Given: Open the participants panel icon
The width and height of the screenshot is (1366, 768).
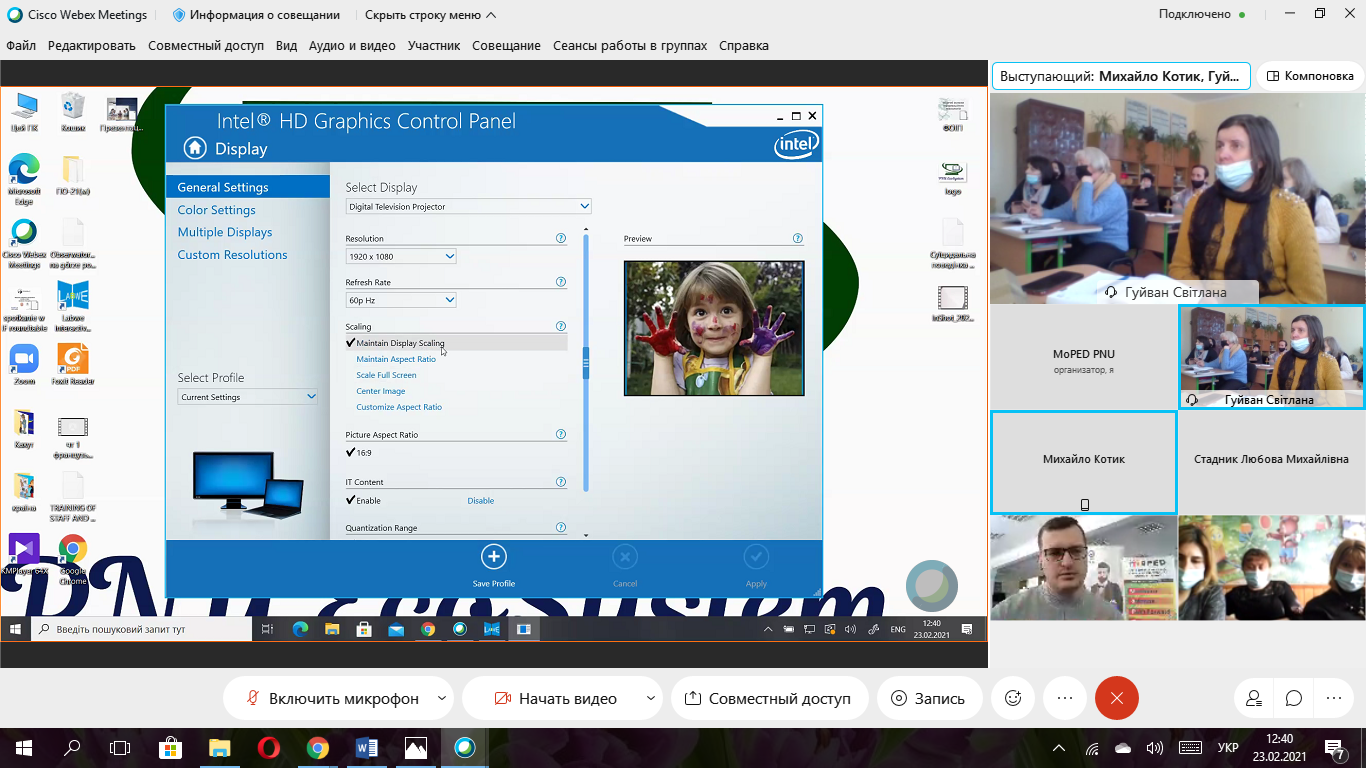Looking at the screenshot, I should point(1254,698).
